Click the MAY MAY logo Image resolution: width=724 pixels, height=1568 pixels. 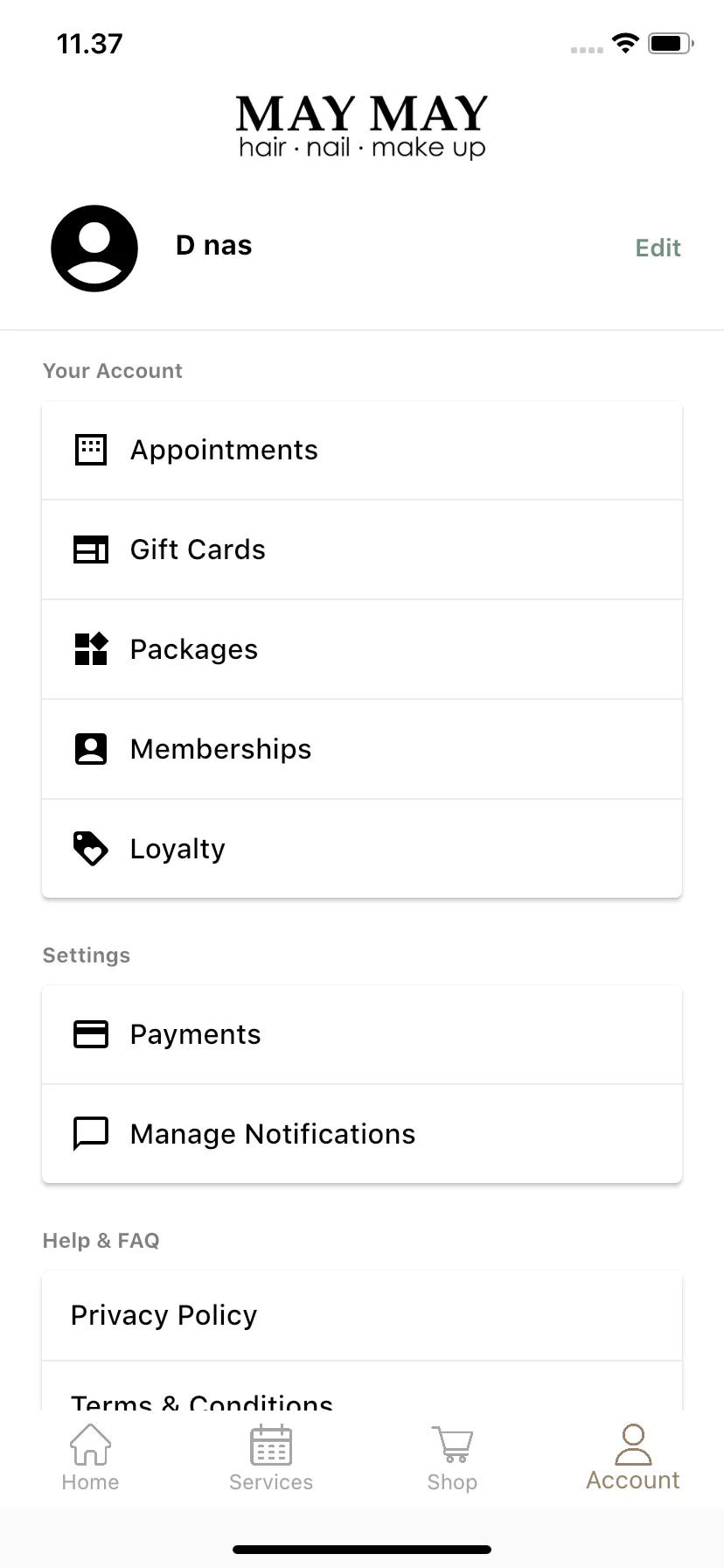[362, 127]
